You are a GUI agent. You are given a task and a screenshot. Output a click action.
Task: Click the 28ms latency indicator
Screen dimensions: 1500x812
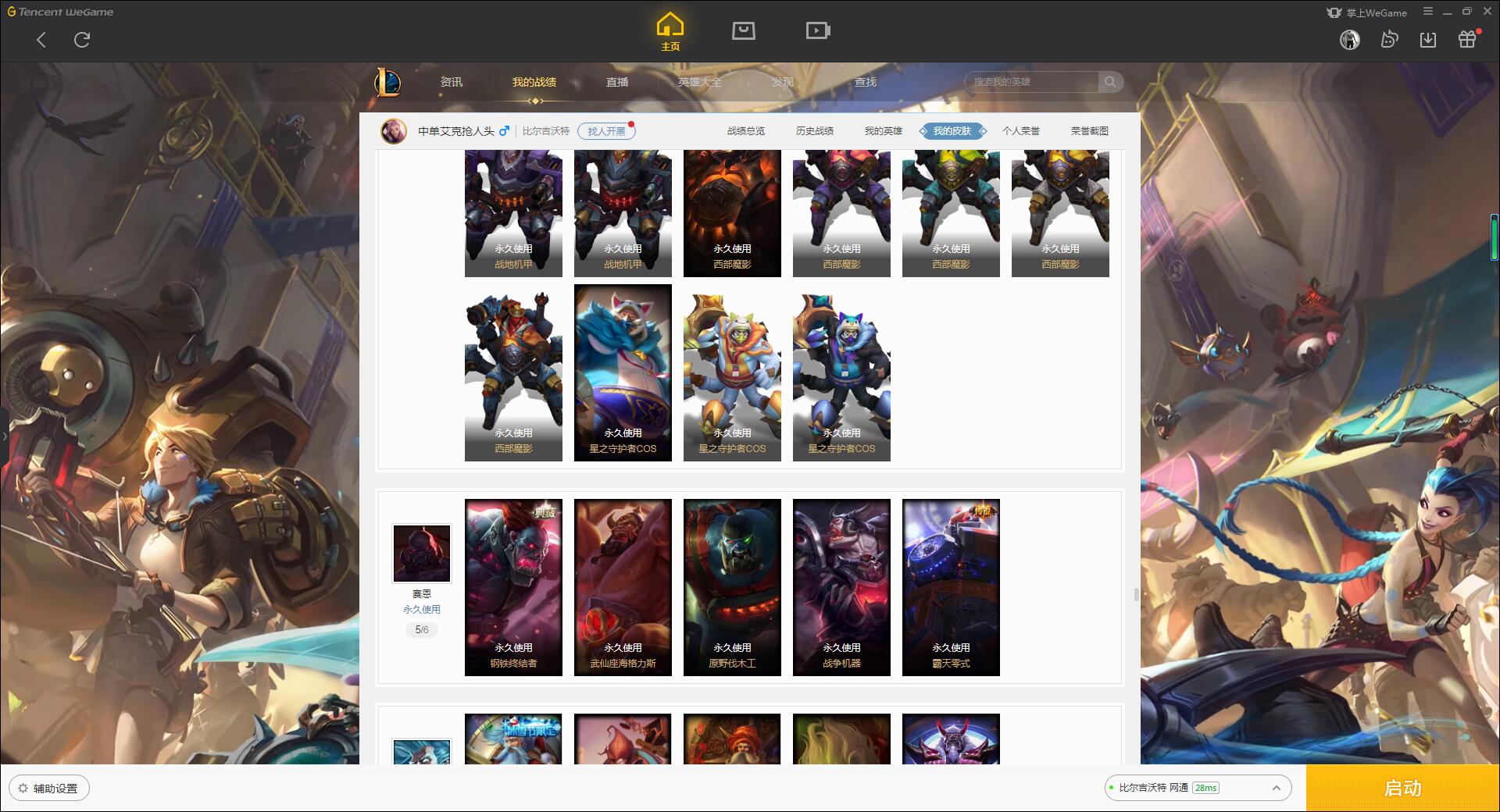tap(1206, 788)
